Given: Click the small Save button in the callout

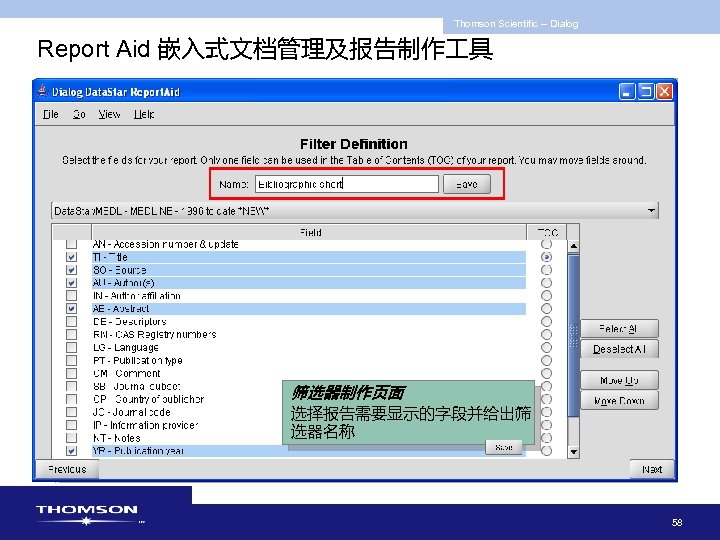Looking at the screenshot, I should [504, 447].
